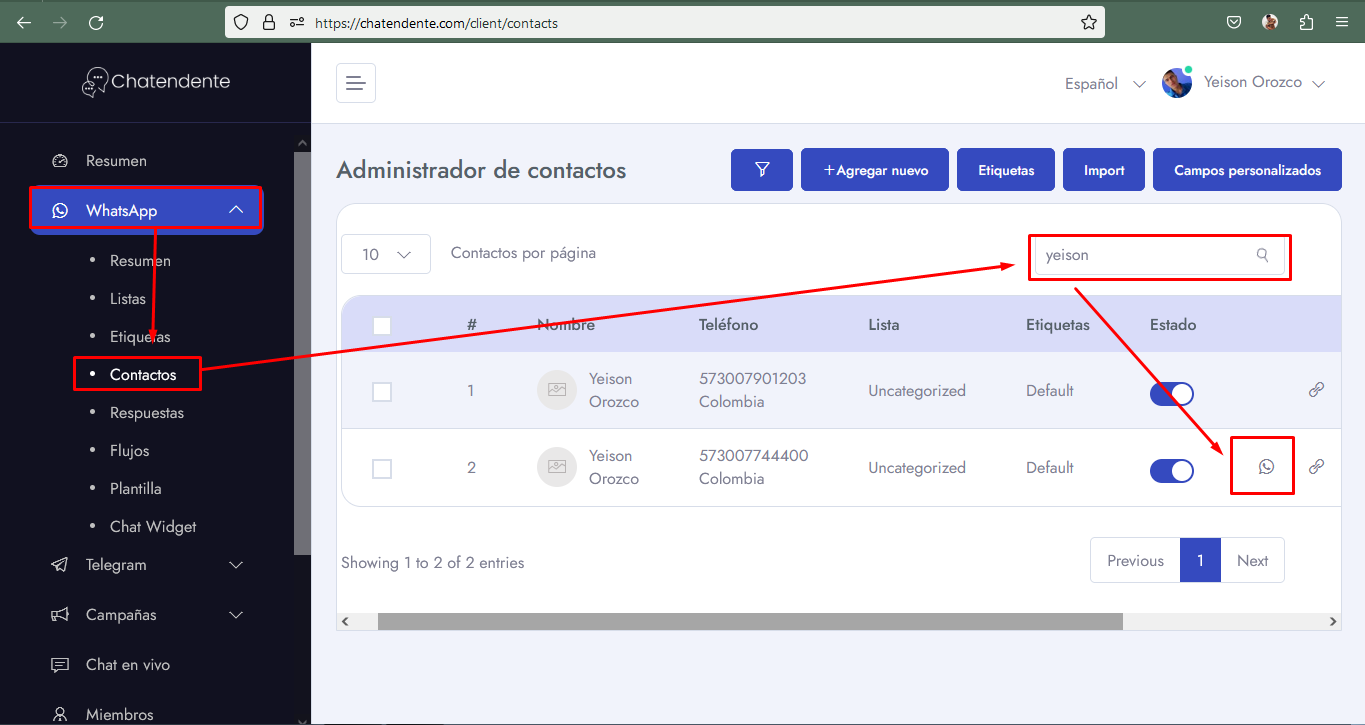The width and height of the screenshot is (1365, 725).
Task: Open the filter funnel button
Action: tap(762, 170)
